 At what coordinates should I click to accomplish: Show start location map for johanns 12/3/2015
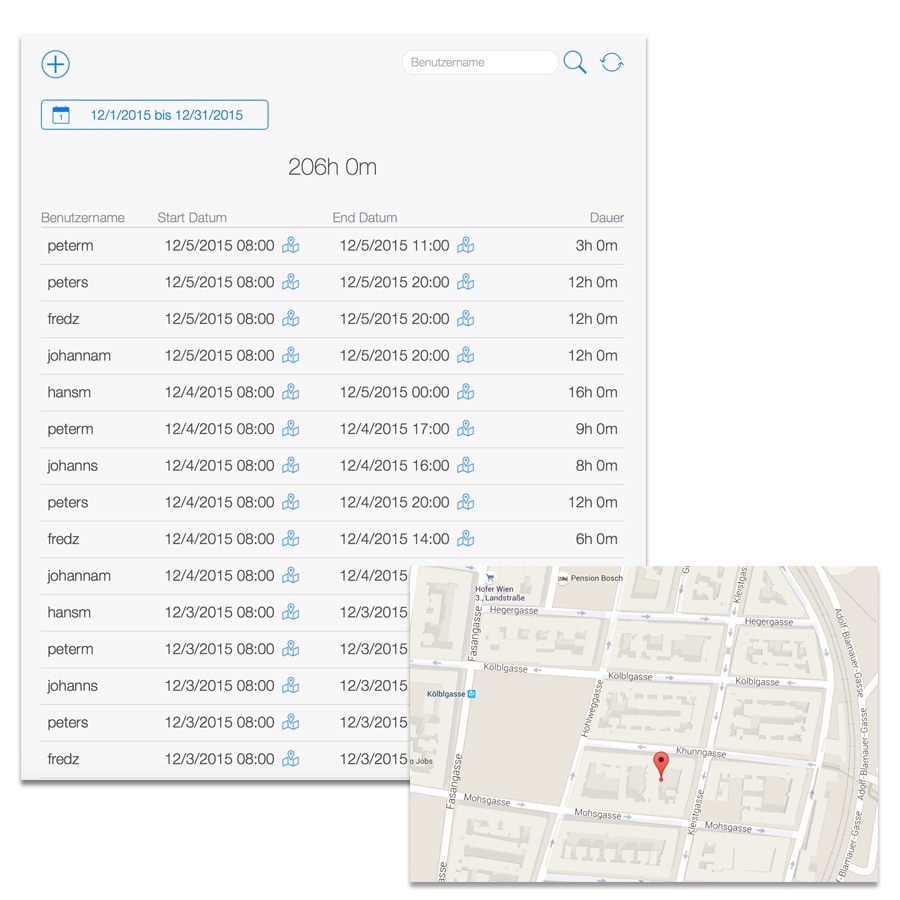point(290,686)
